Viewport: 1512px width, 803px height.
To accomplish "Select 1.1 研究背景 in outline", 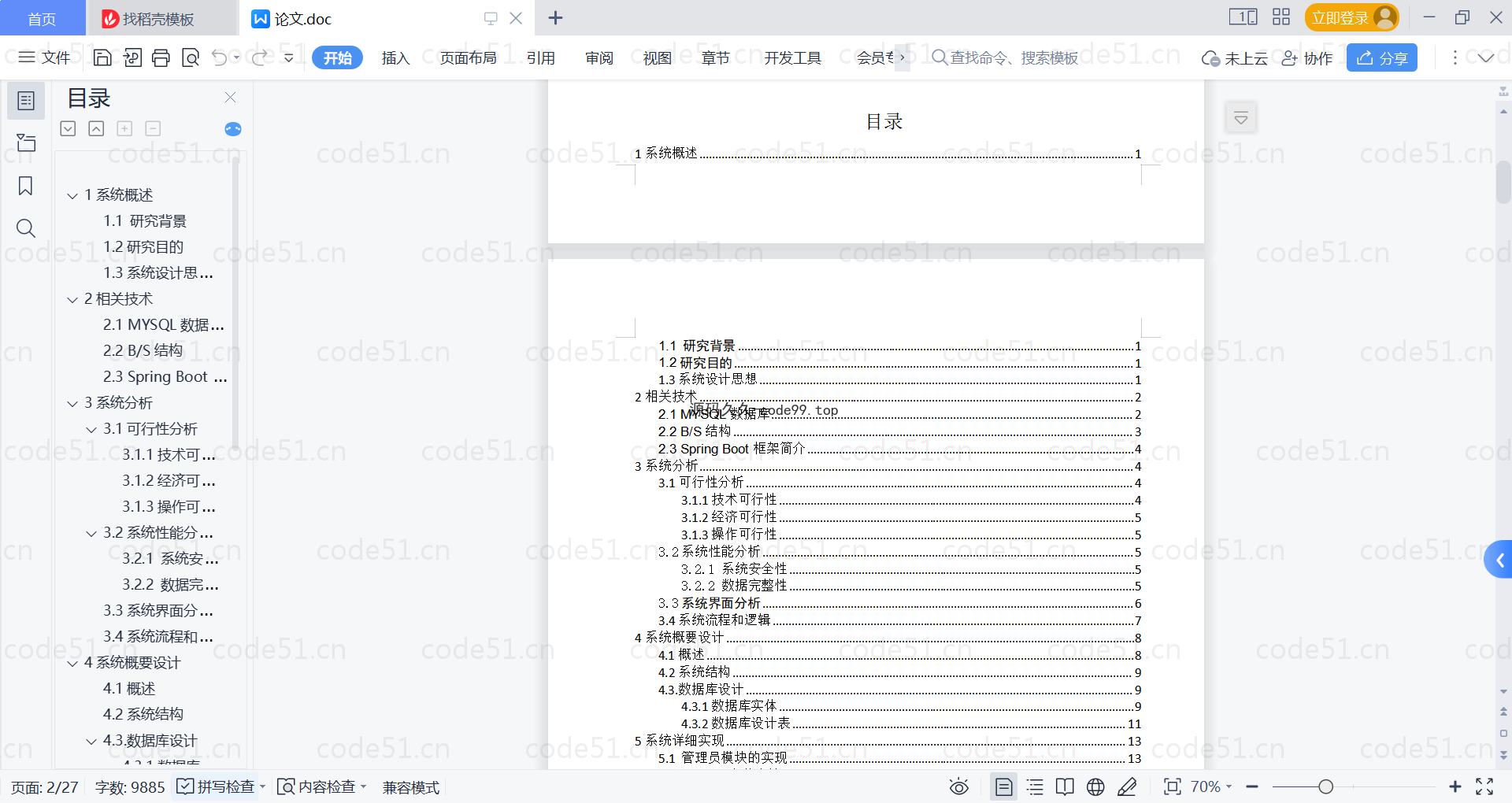I will (145, 220).
